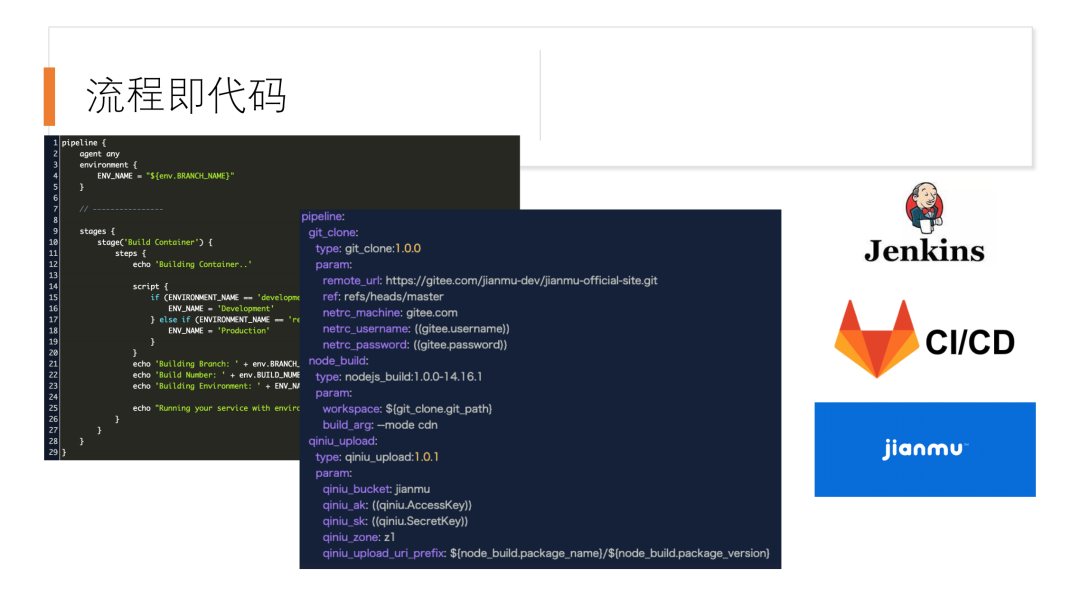Click 'pipeline {' on Jenkinsfile line 1
This screenshot has width=1080, height=608.
[x=83, y=143]
